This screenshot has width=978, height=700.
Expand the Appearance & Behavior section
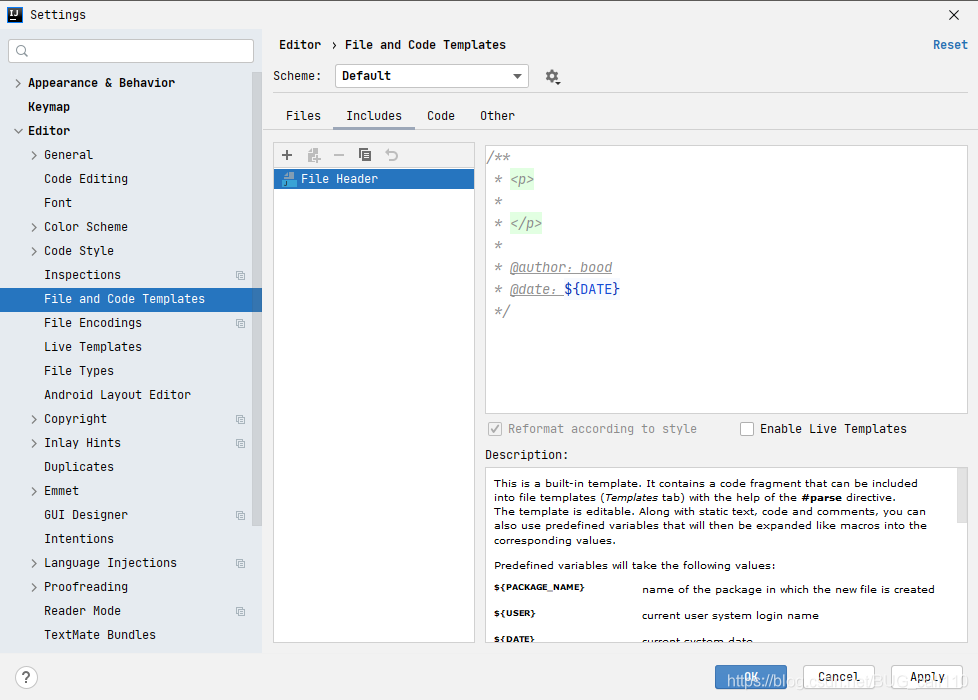(17, 82)
